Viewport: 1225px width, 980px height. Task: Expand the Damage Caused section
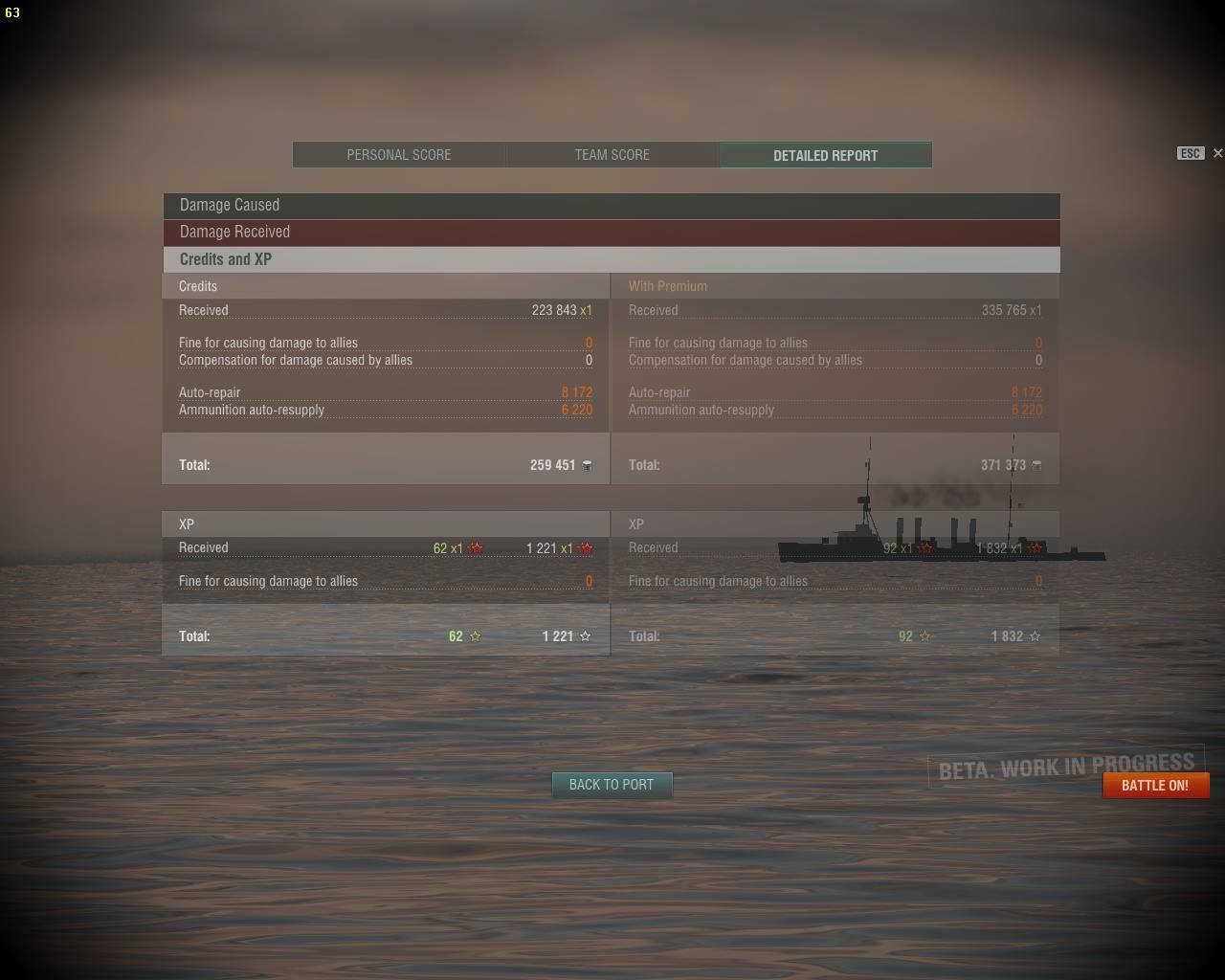(x=612, y=205)
